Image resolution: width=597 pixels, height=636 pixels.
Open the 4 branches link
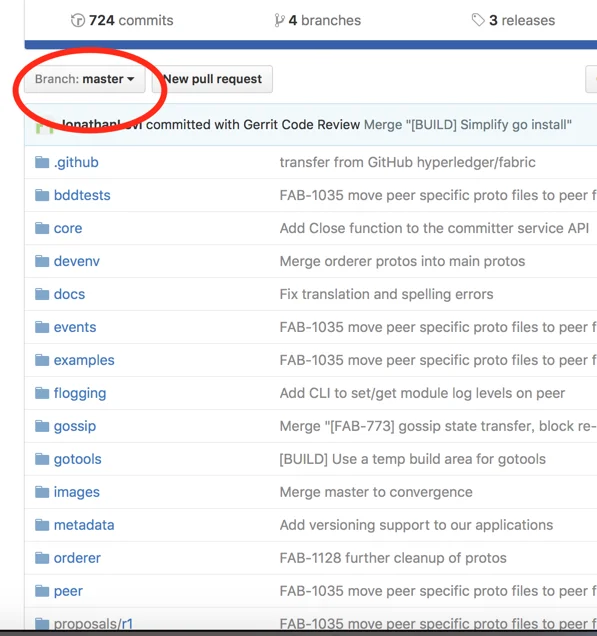pos(318,20)
